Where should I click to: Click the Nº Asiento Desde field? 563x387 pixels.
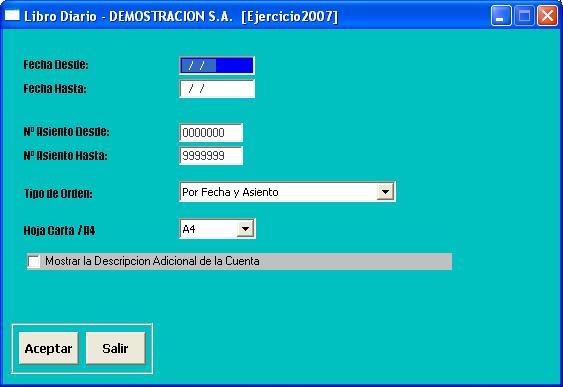pyautogui.click(x=211, y=133)
